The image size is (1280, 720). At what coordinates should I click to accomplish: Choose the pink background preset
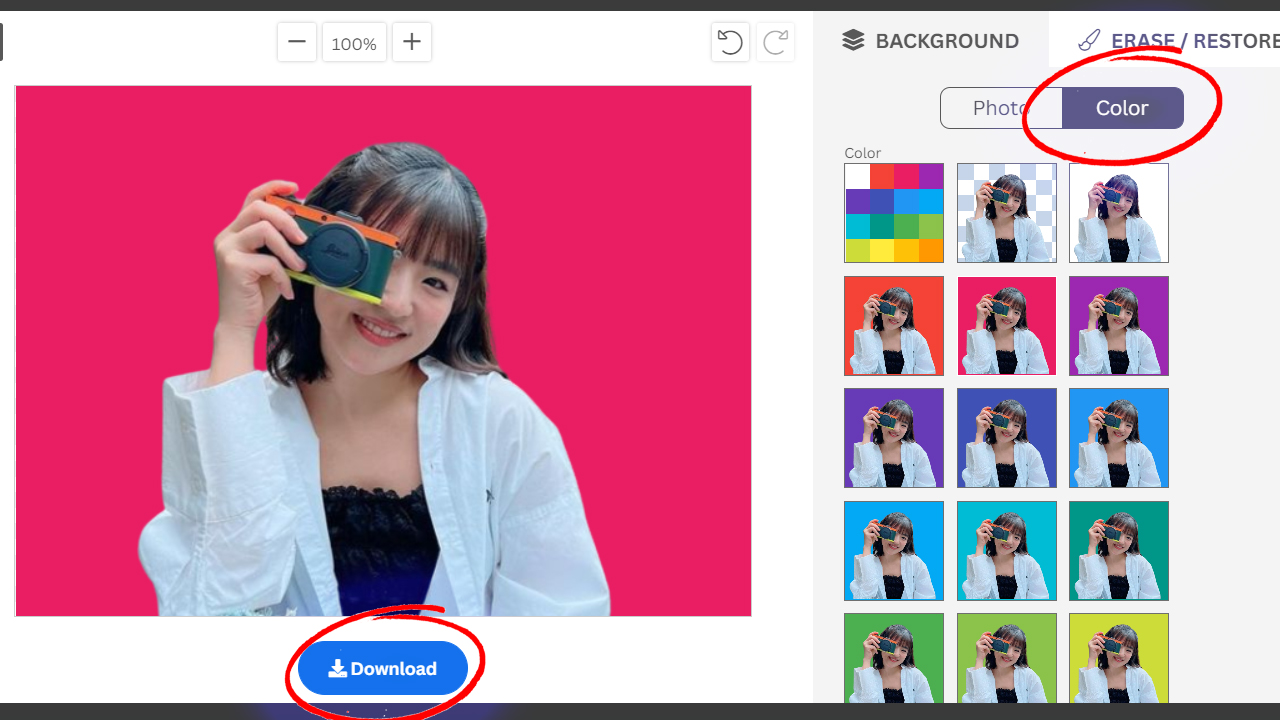pyautogui.click(x=1006, y=326)
